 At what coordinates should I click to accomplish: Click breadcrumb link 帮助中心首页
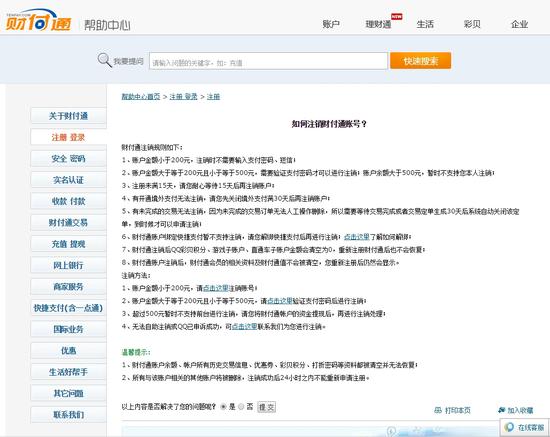coord(141,96)
